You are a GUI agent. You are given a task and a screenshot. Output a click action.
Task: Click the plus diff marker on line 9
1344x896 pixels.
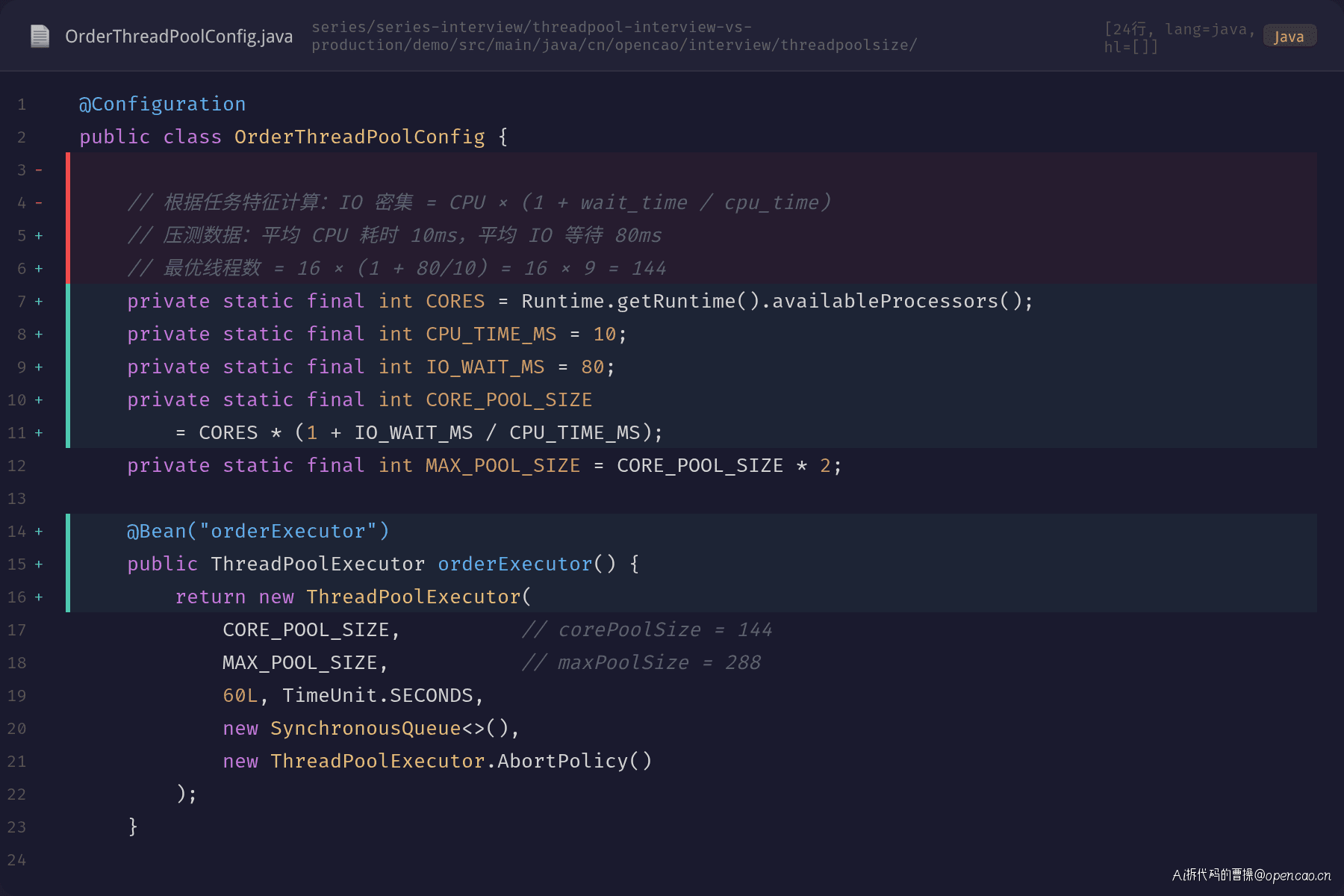39,367
